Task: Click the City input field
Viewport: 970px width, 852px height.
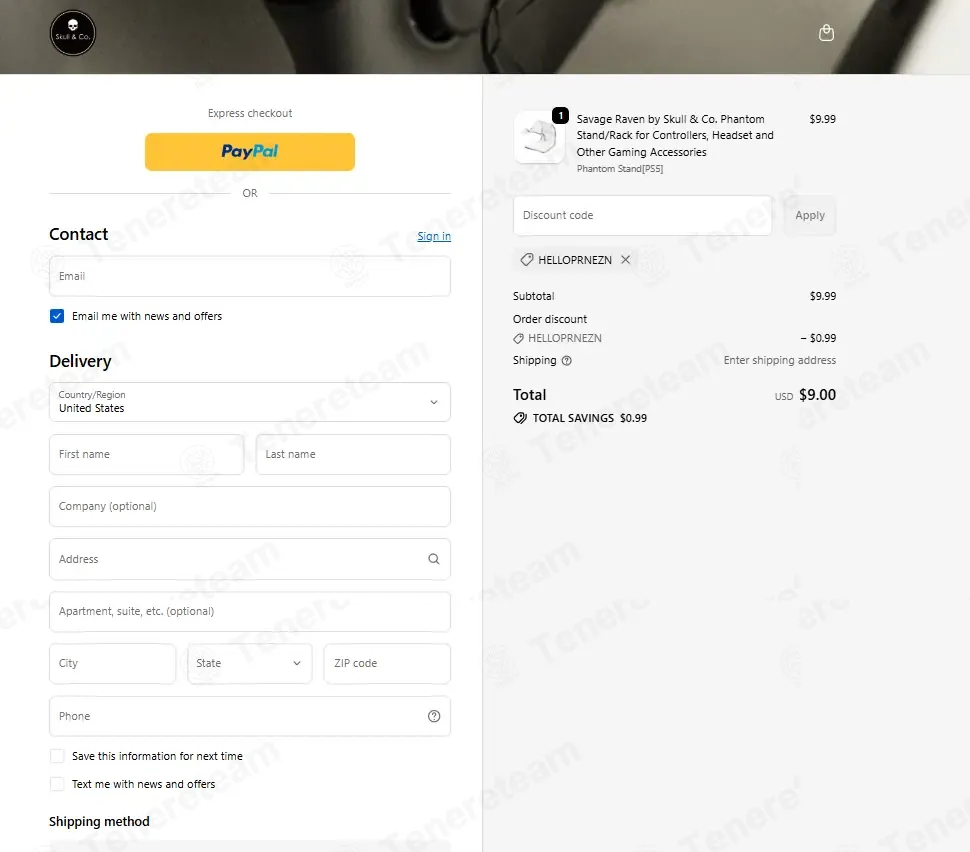Action: click(x=113, y=663)
